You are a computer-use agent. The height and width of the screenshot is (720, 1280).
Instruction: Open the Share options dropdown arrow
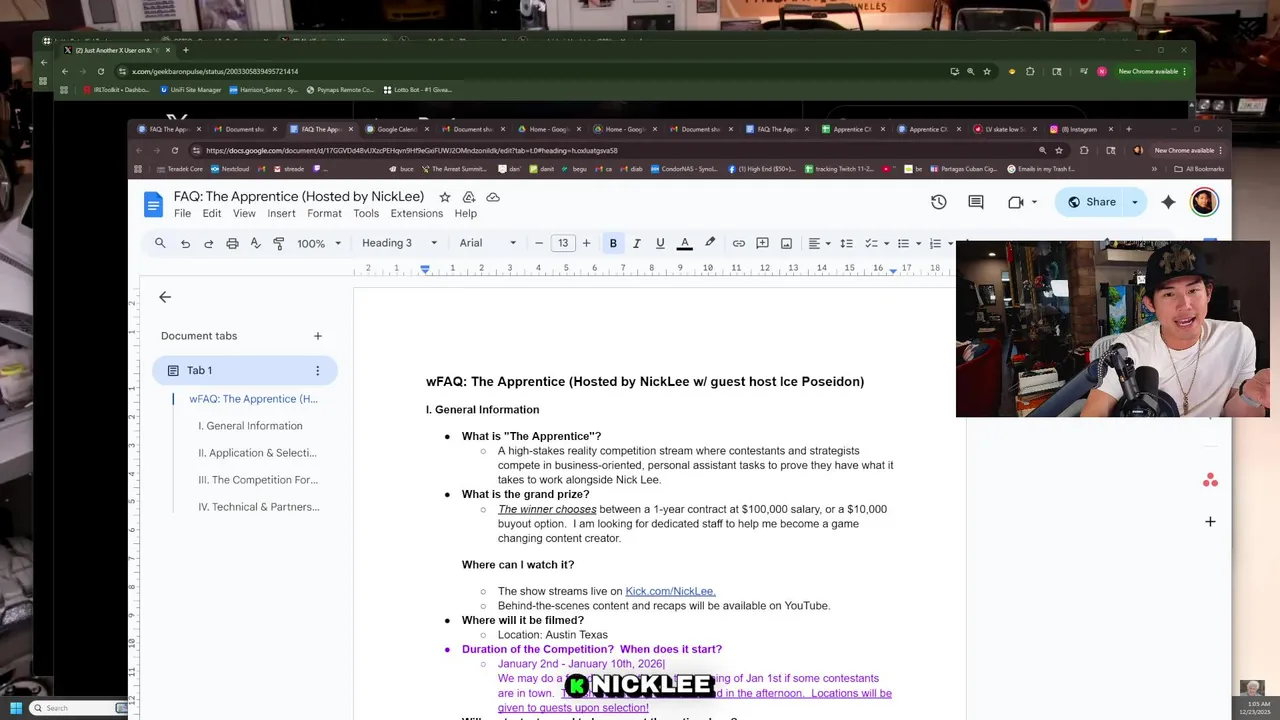tap(1134, 202)
